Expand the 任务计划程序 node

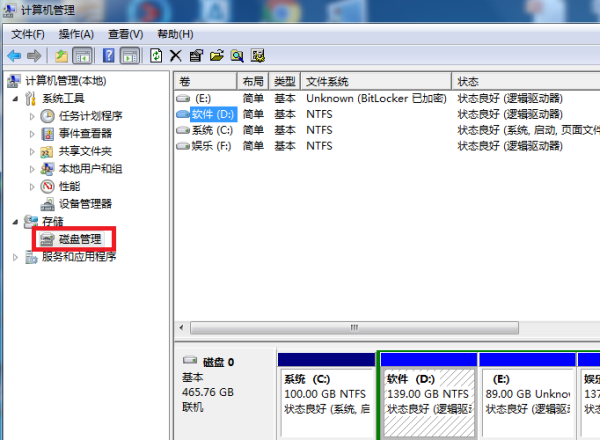point(32,116)
